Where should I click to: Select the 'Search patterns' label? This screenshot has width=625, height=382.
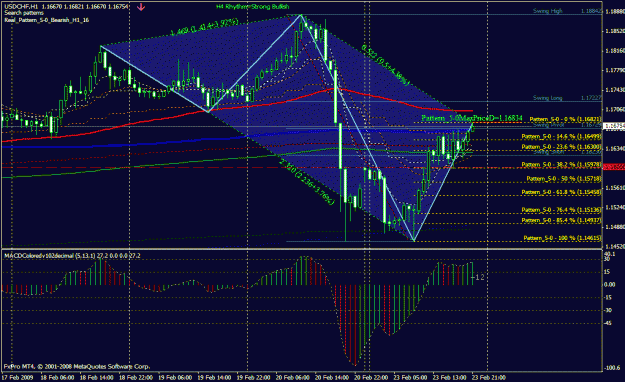(24, 13)
